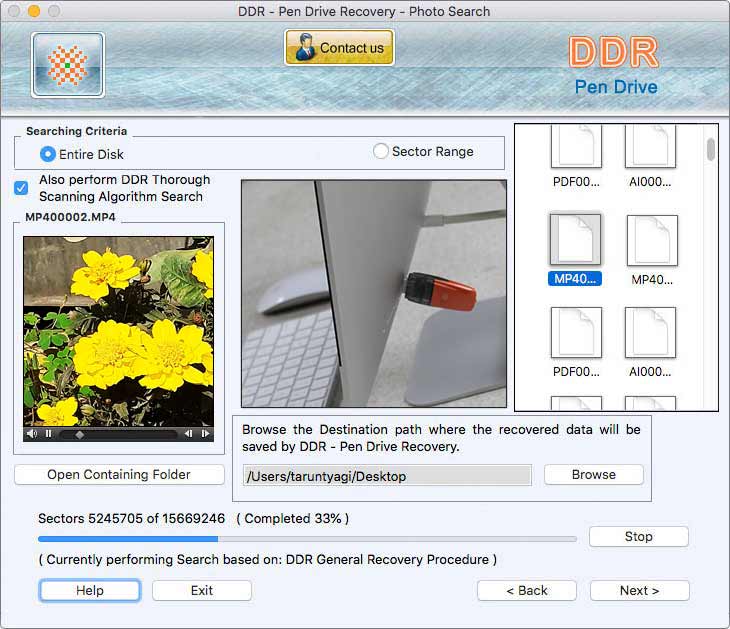Select the unselected MP40... file icon
This screenshot has width=730, height=629.
click(652, 240)
